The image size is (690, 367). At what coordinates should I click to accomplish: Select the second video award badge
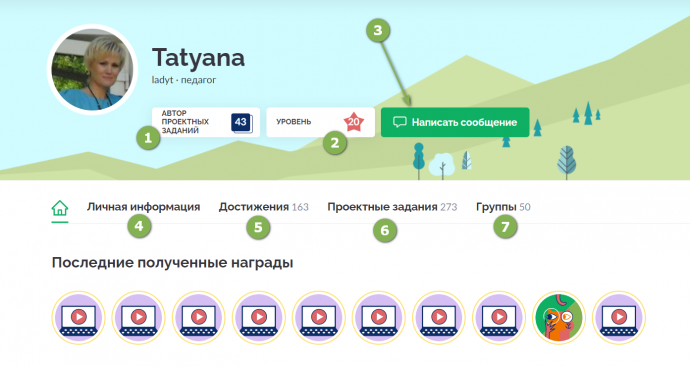(138, 317)
